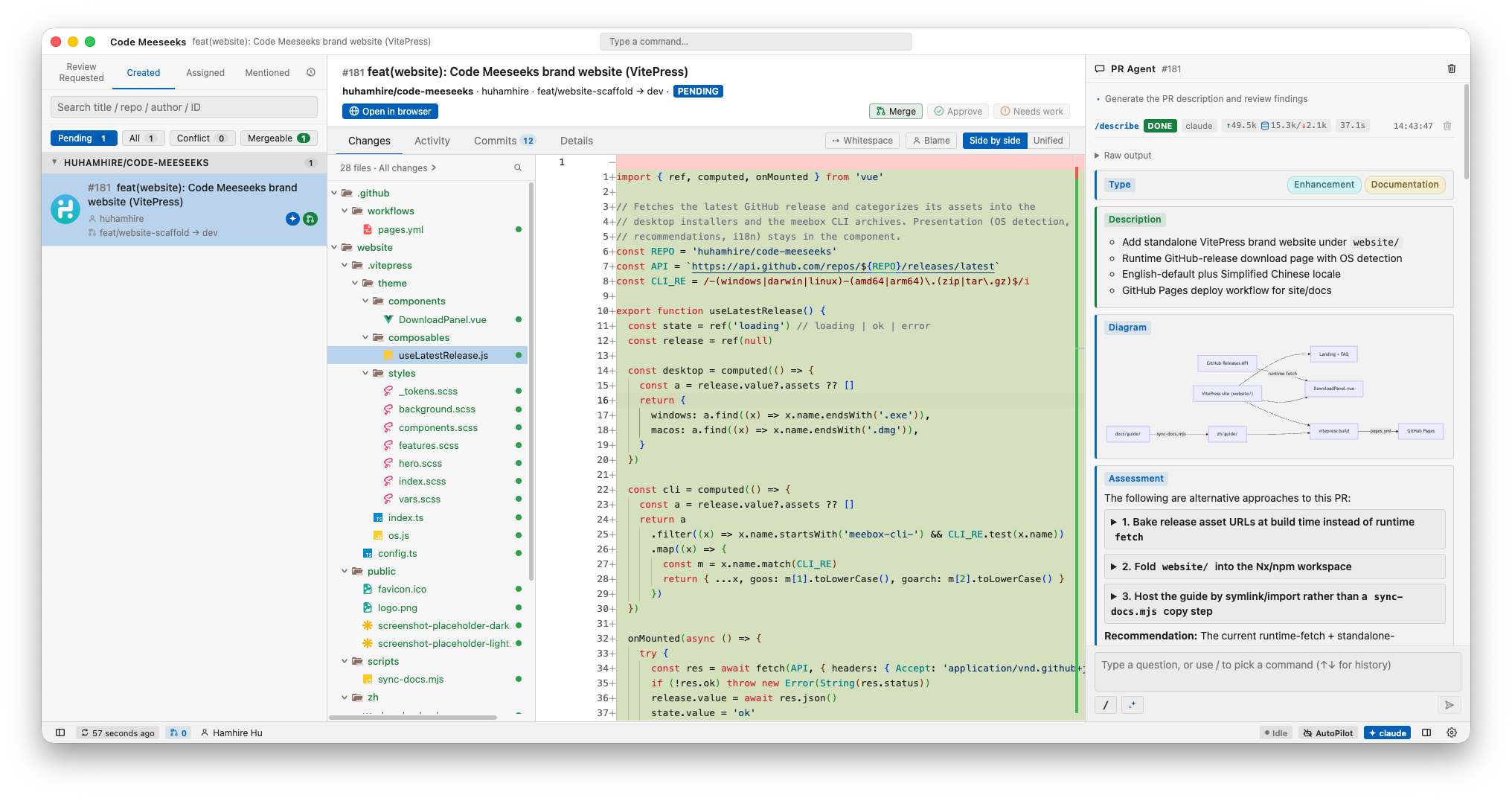This screenshot has height=798, width=1512.
Task: Open the Review Requested tab
Action: [x=81, y=72]
